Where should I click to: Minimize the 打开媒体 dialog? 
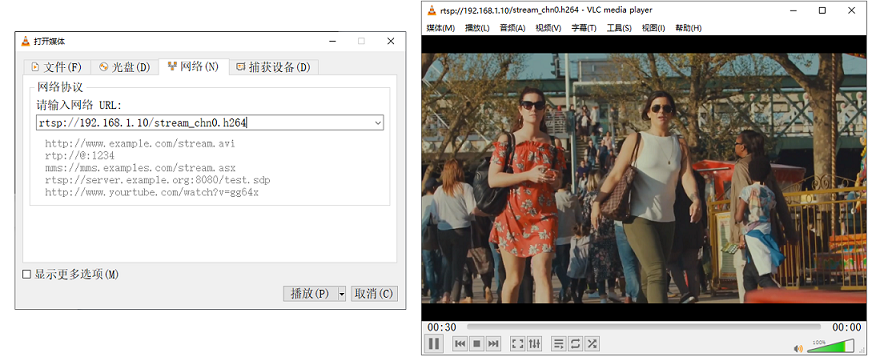(x=332, y=41)
